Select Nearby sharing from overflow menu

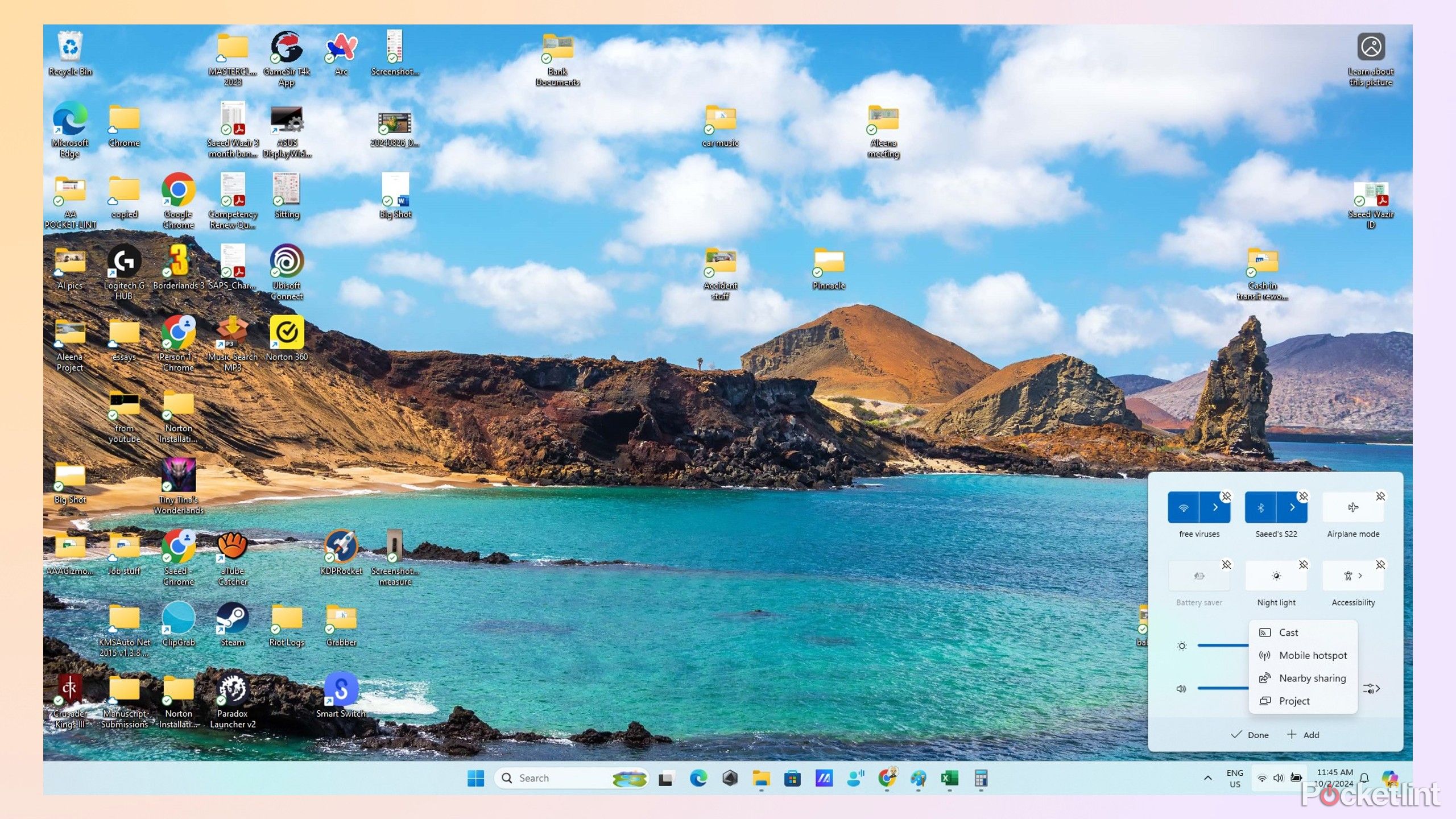(1311, 678)
